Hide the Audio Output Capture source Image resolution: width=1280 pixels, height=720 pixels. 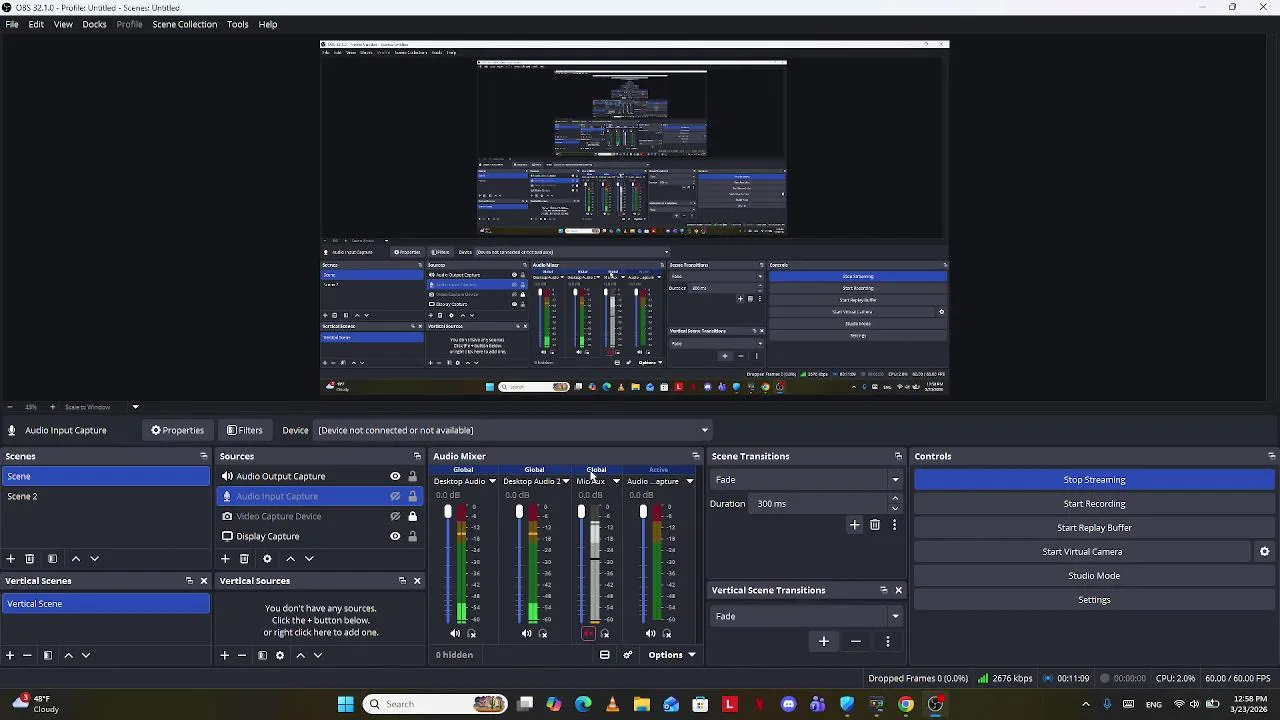(395, 477)
